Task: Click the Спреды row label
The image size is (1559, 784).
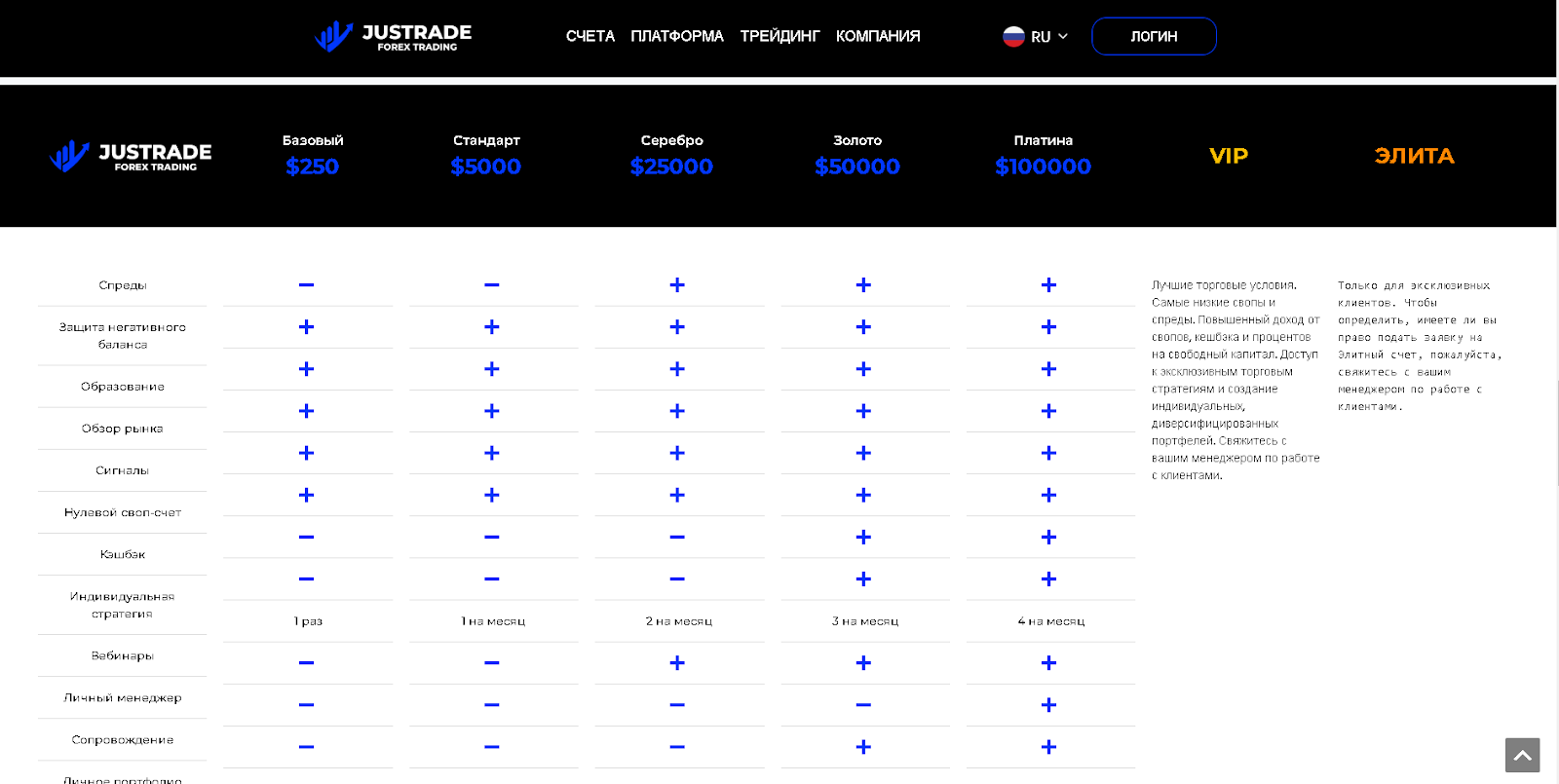Action: [123, 285]
